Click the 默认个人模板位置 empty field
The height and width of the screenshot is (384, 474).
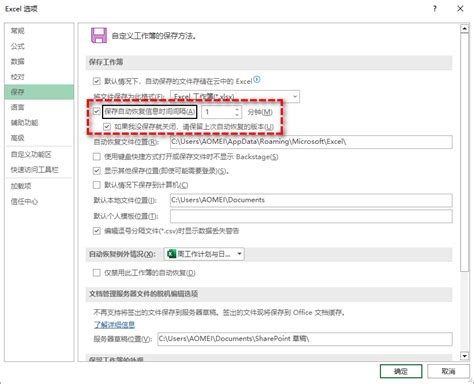(311, 216)
